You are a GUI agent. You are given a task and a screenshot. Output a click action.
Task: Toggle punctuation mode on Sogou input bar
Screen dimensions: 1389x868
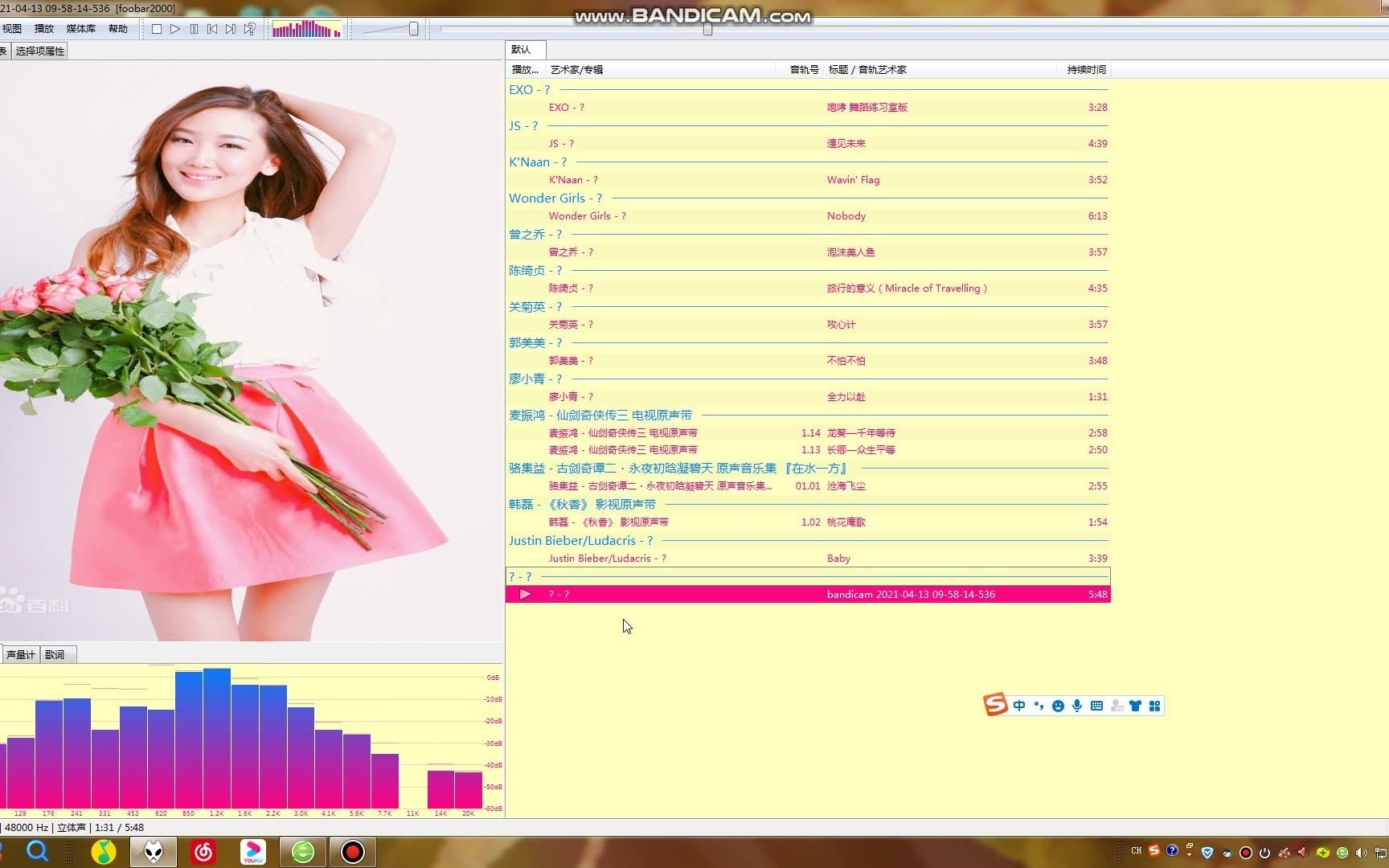click(1039, 706)
